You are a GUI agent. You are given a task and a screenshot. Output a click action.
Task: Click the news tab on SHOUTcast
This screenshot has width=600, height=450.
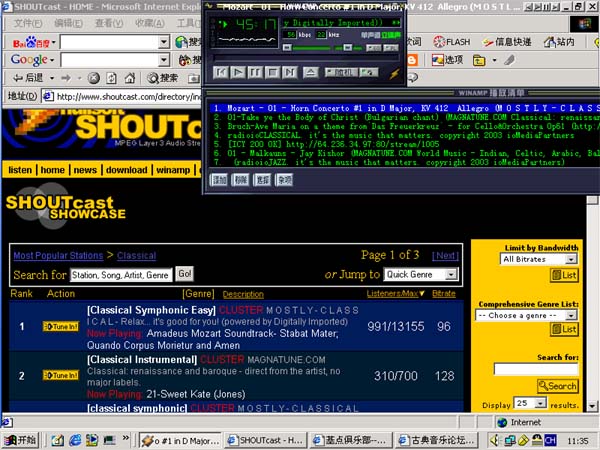(85, 170)
